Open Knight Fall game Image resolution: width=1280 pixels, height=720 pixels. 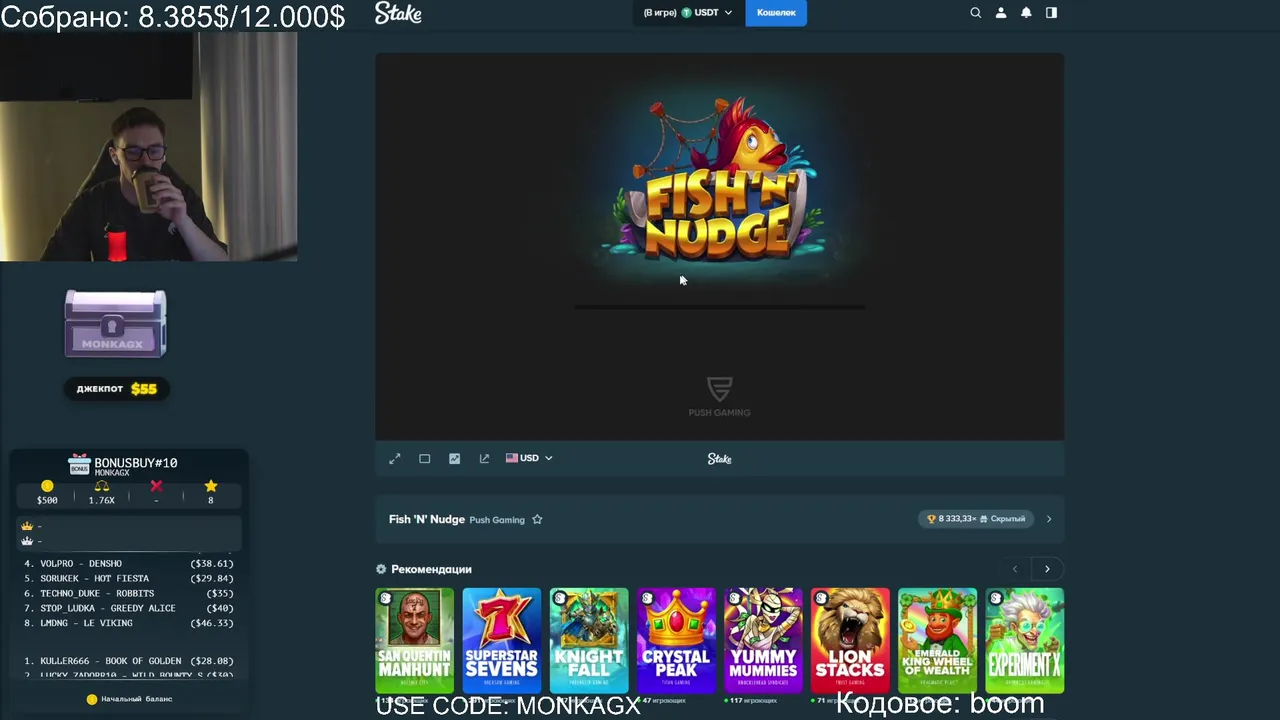[x=589, y=640]
